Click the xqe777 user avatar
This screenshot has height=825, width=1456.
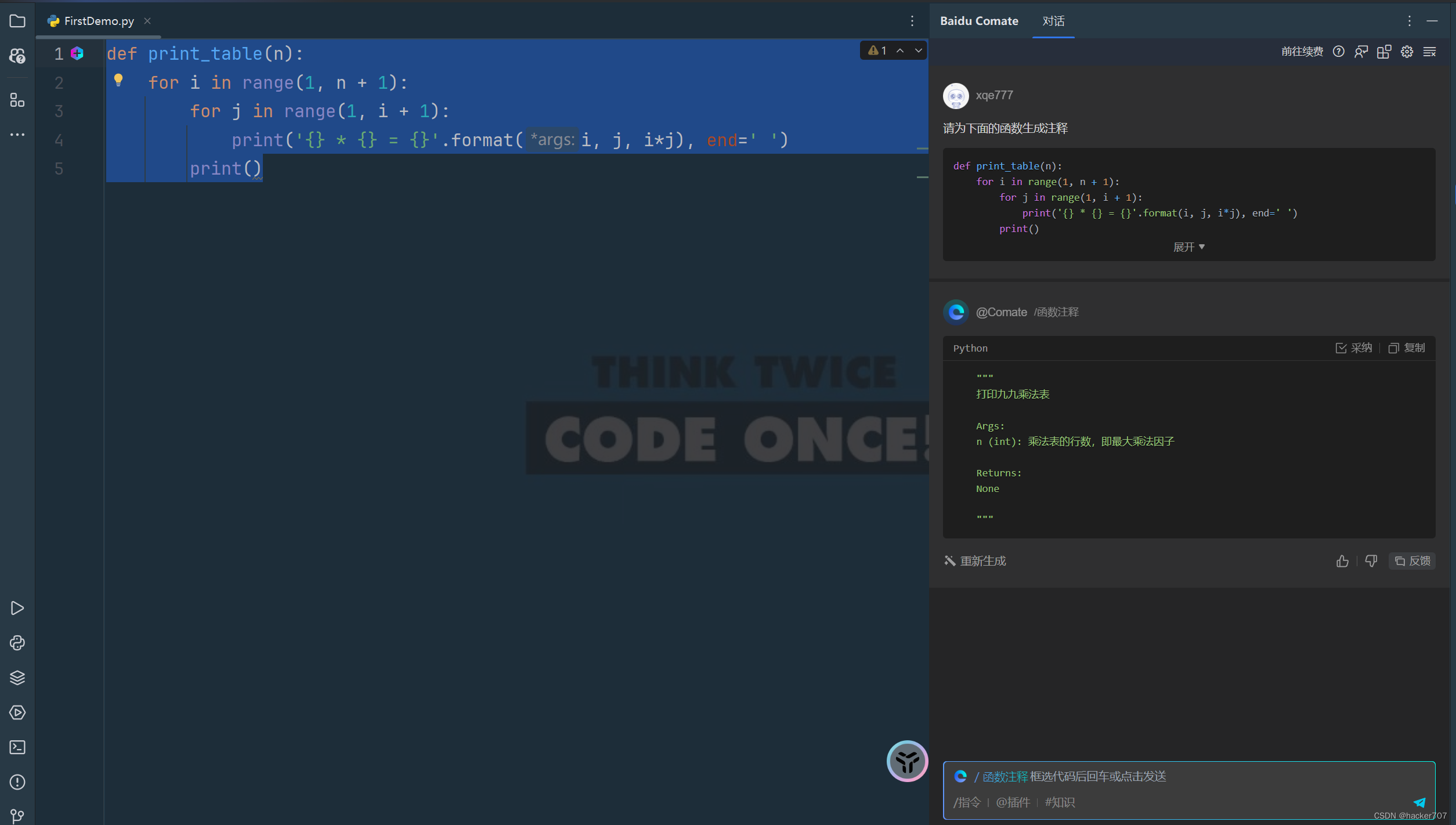pos(956,95)
